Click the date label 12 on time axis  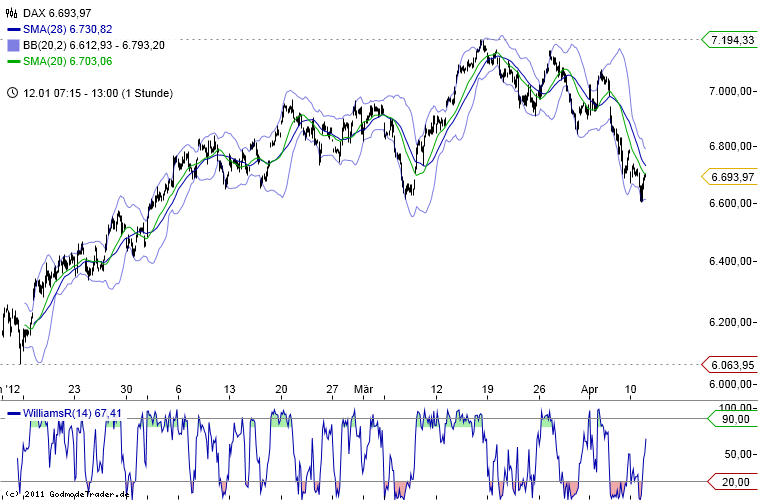pyautogui.click(x=437, y=389)
